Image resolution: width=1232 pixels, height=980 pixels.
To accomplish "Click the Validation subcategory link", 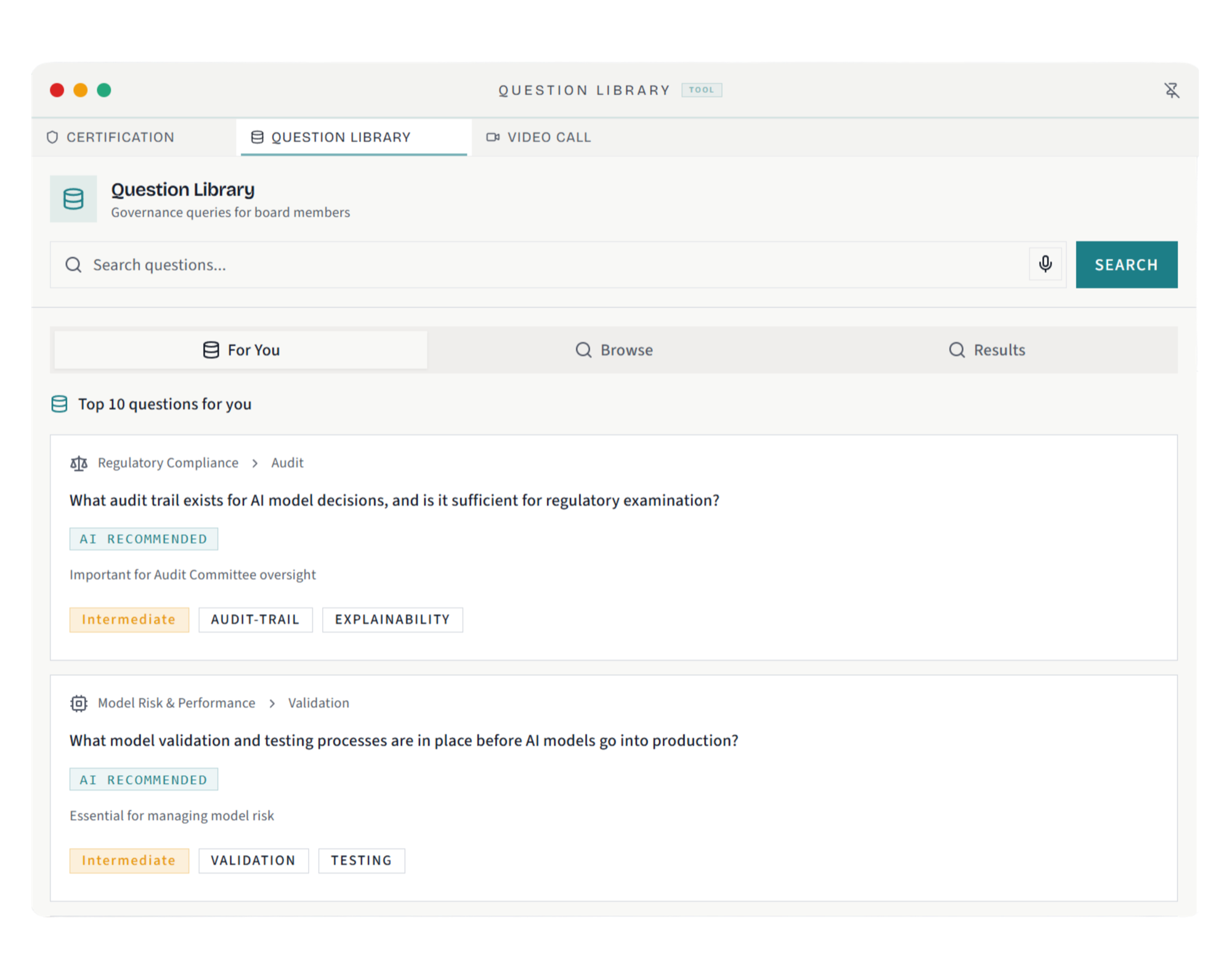I will pos(318,703).
